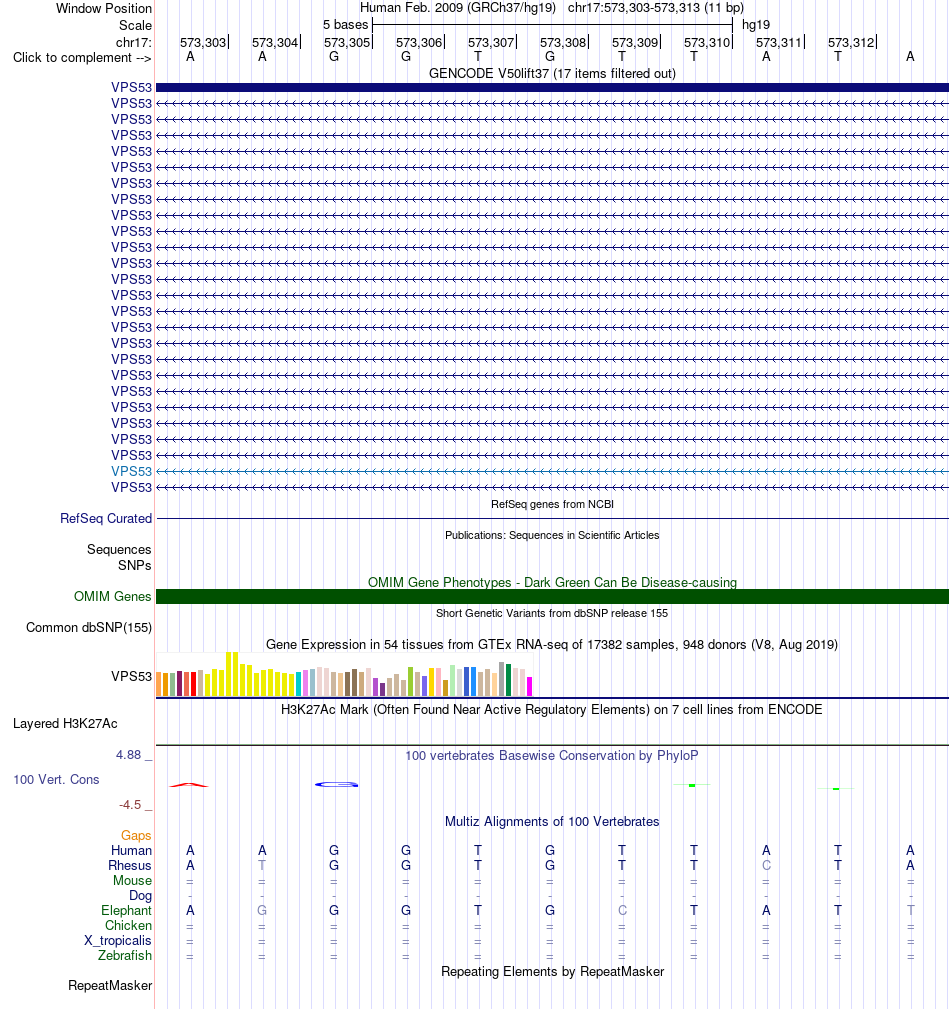Image resolution: width=950 pixels, height=1009 pixels.
Task: Click the orange Gaps label
Action: 136,836
